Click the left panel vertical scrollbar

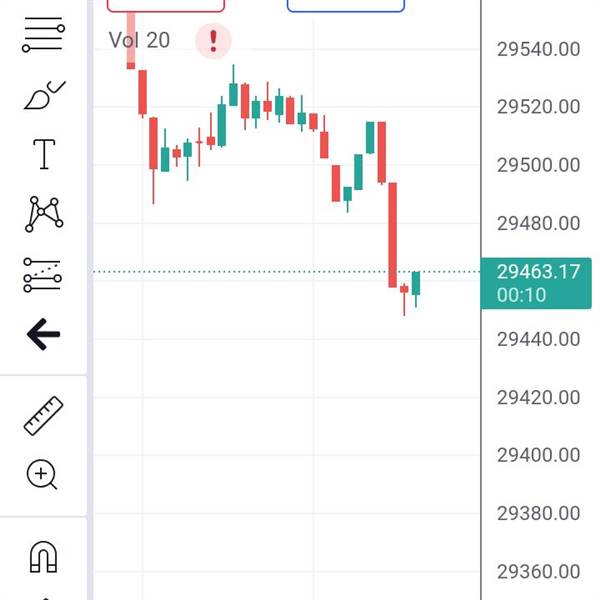tap(90, 300)
